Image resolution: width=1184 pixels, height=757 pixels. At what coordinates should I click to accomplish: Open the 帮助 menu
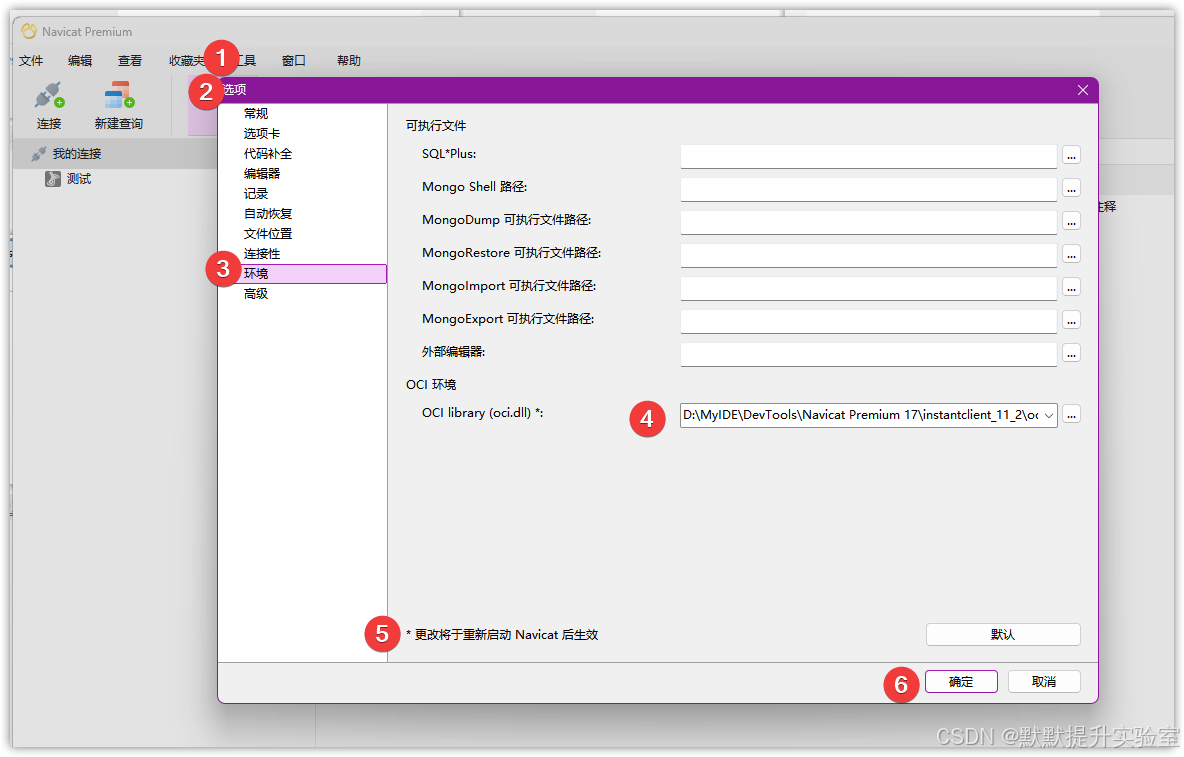click(x=349, y=60)
